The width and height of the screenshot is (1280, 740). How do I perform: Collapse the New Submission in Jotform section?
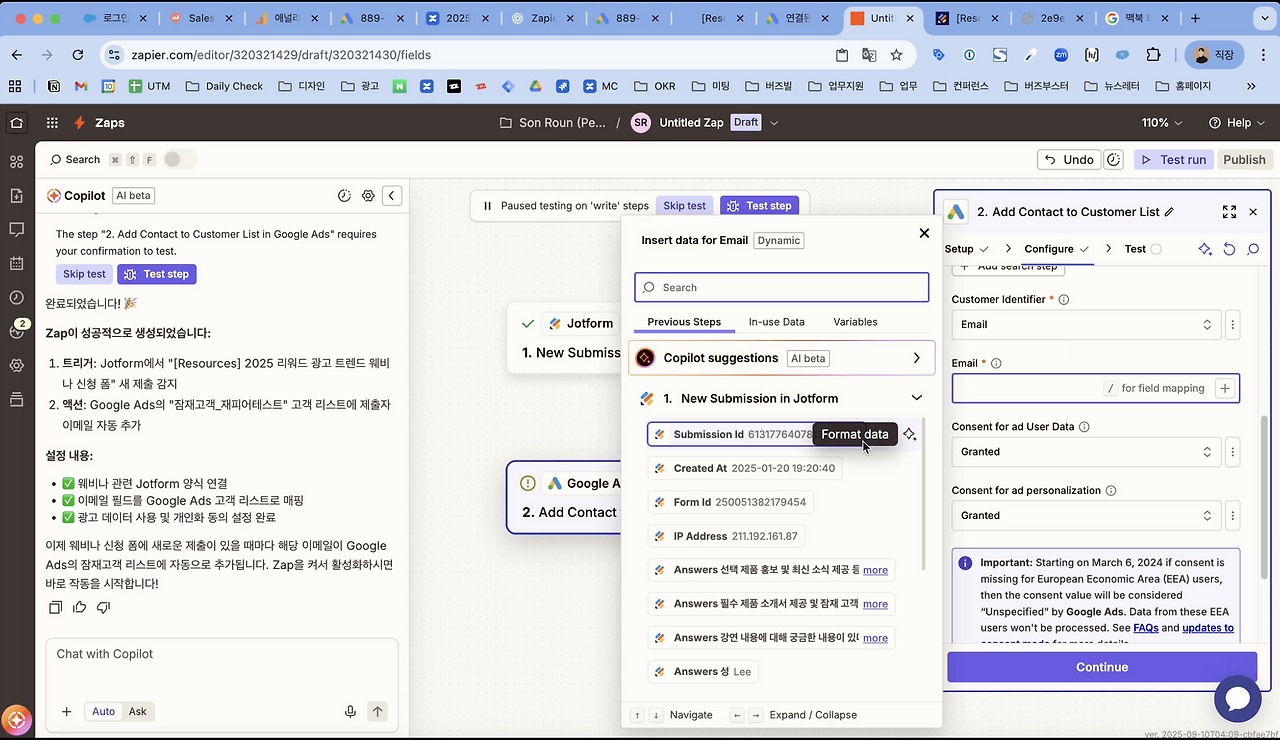[x=916, y=398]
